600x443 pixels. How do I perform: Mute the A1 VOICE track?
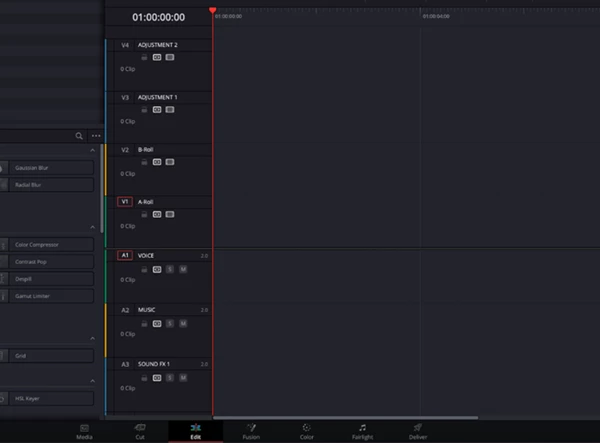coord(183,270)
